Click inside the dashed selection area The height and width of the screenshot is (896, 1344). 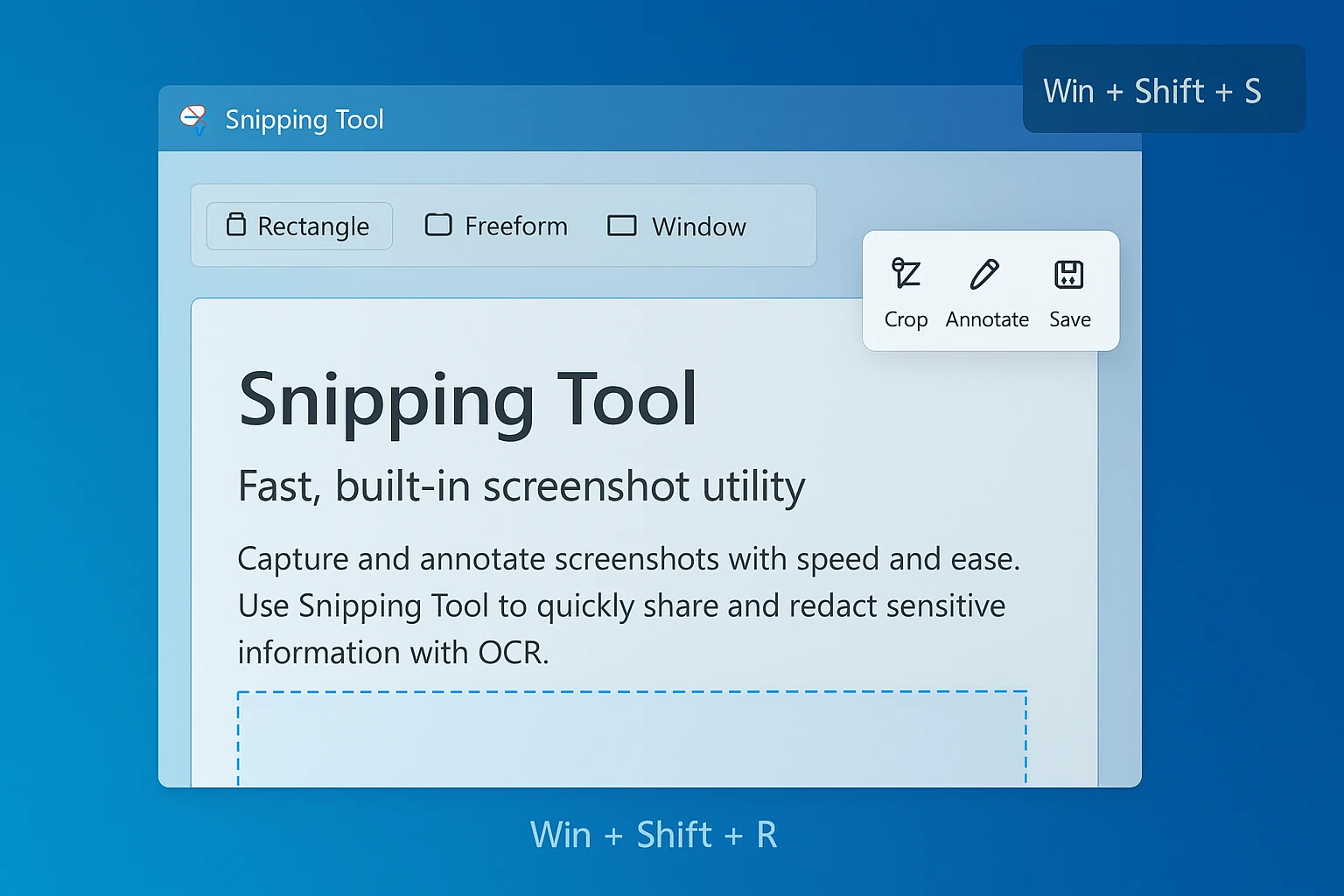click(x=632, y=739)
